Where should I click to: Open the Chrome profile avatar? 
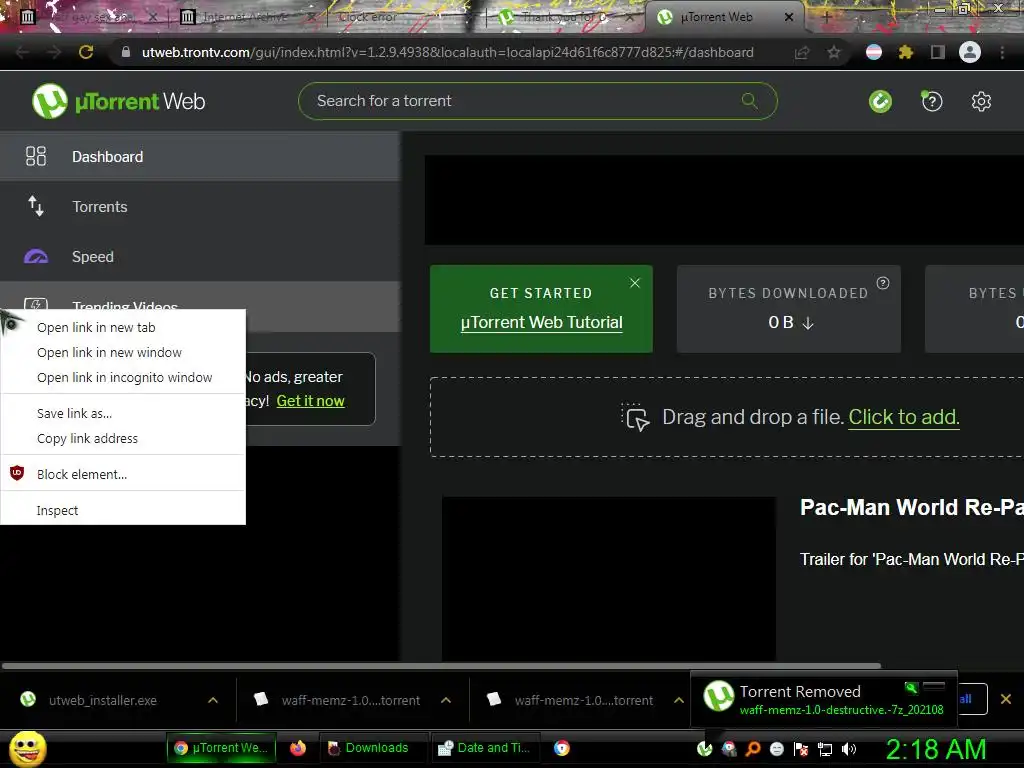coord(970,52)
